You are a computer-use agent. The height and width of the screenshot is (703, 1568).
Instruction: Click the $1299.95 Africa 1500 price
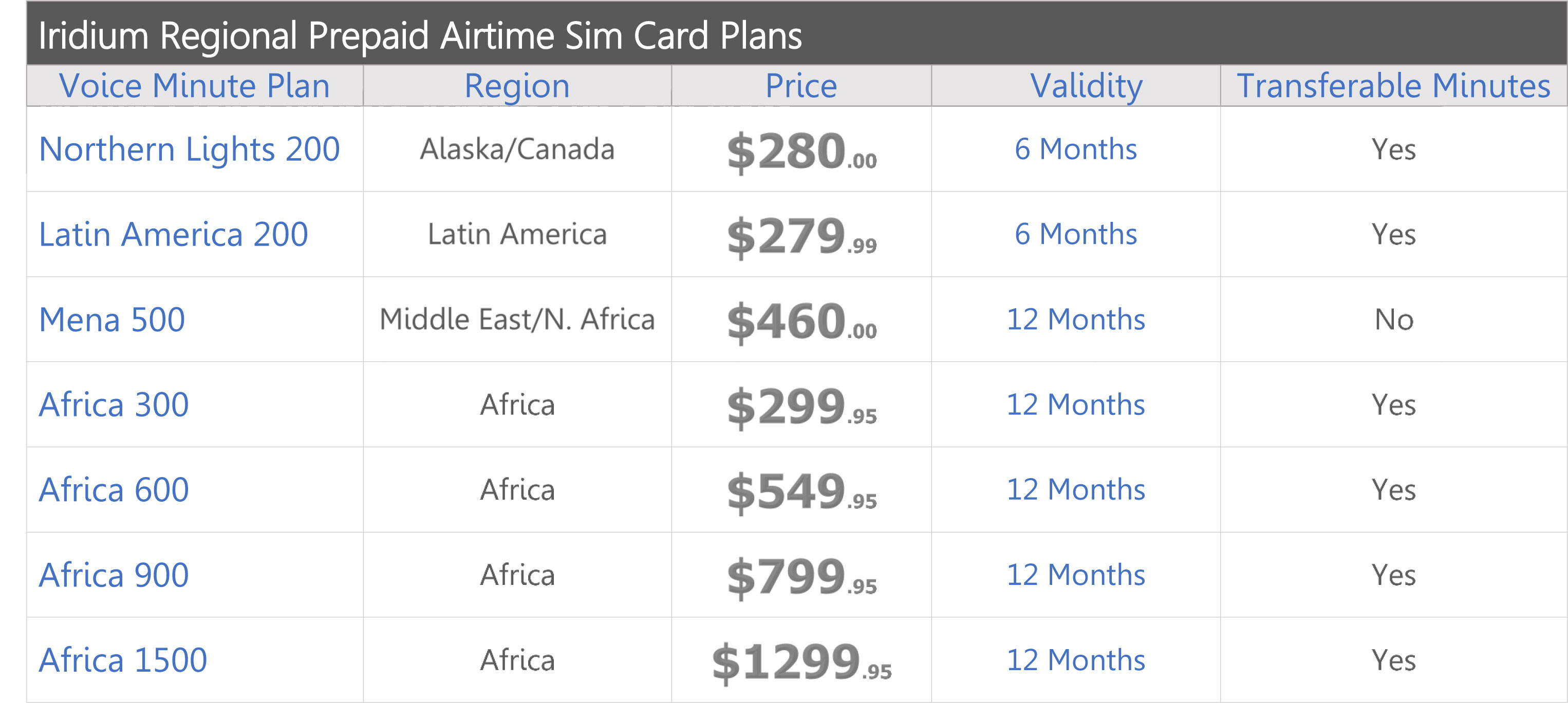(801, 662)
